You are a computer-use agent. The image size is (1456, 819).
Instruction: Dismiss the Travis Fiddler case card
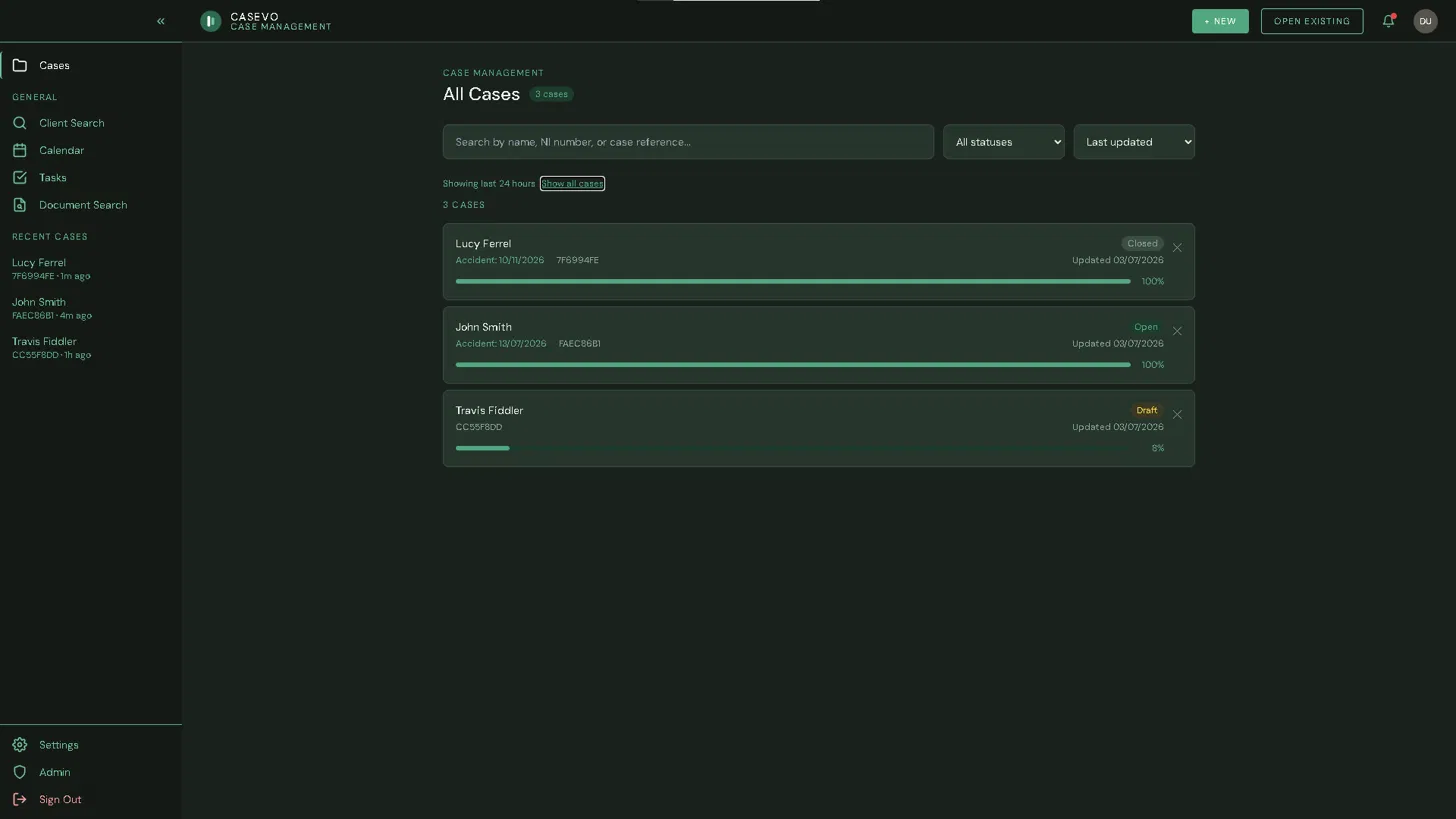[x=1177, y=415]
